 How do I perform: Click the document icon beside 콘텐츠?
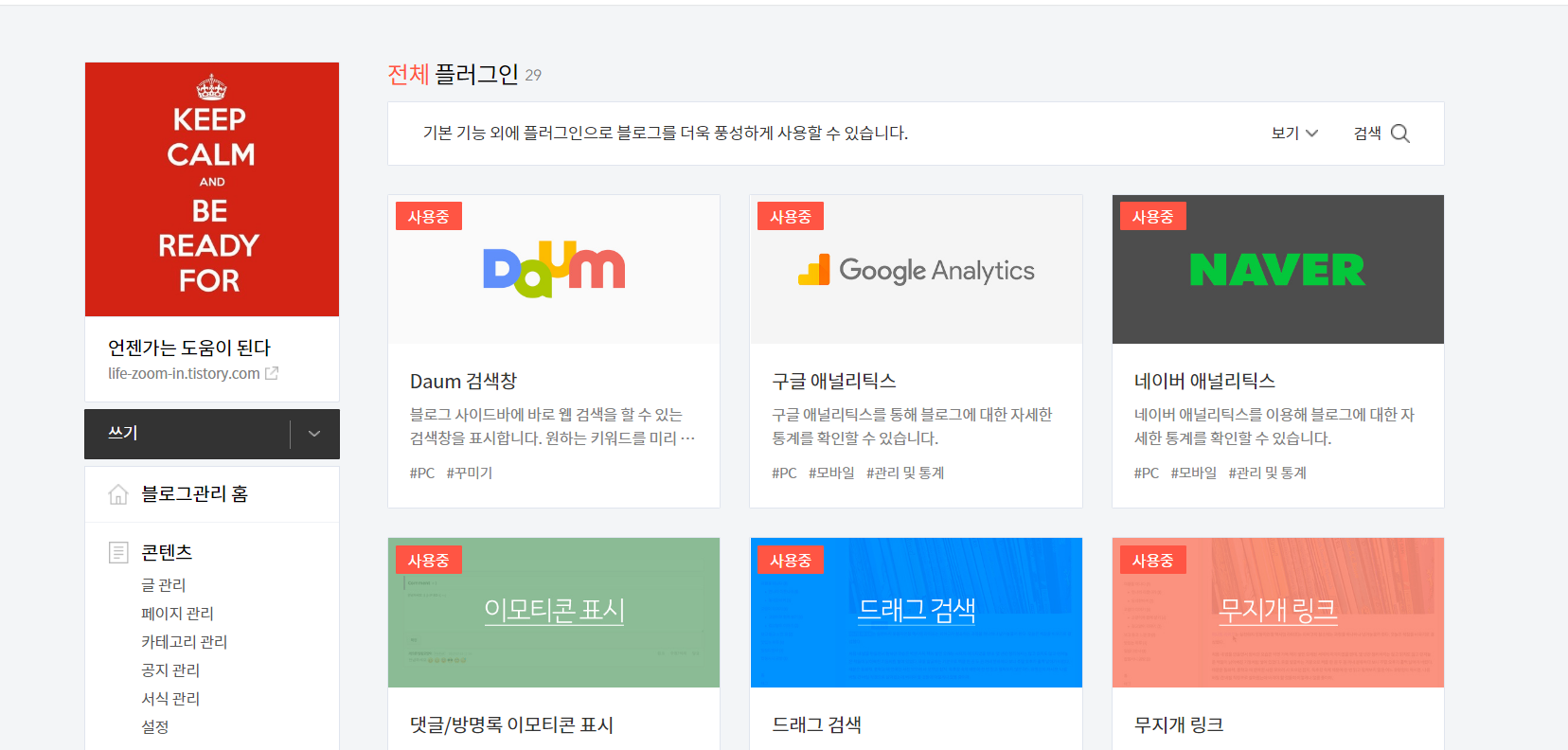[118, 552]
